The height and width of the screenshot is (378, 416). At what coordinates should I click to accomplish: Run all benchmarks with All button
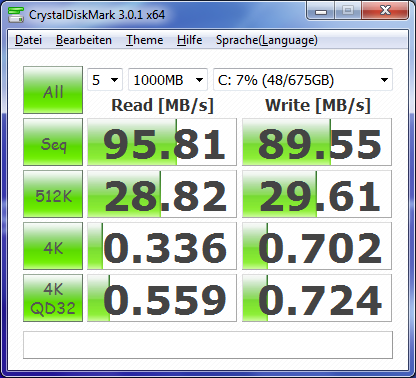pos(53,90)
